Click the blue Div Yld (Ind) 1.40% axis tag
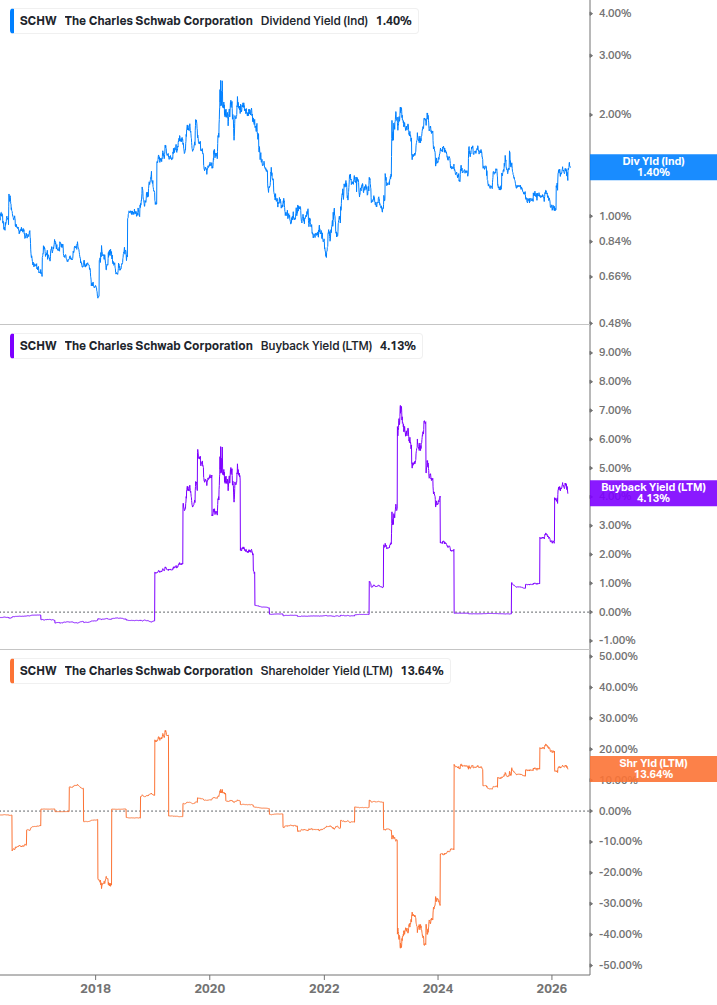The width and height of the screenshot is (717, 1005). click(x=654, y=167)
